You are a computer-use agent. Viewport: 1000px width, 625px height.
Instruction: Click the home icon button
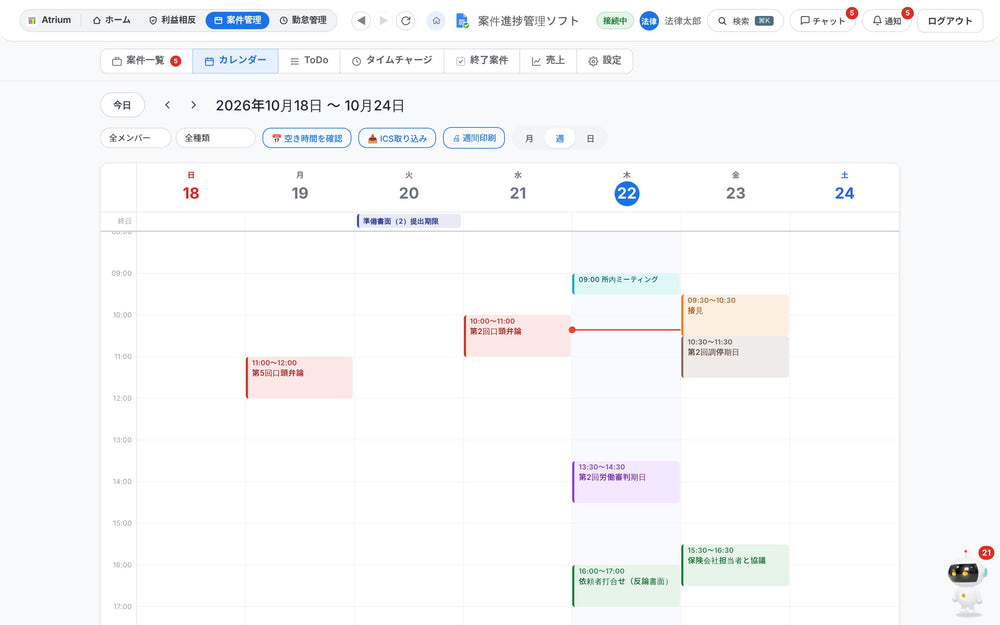coord(436,20)
